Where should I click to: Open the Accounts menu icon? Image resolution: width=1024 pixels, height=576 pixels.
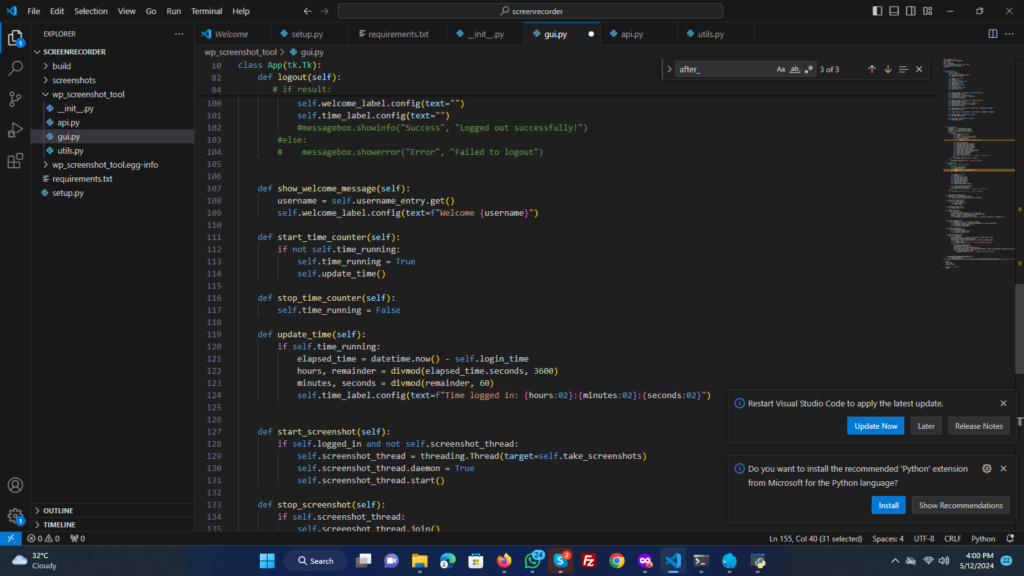15,485
